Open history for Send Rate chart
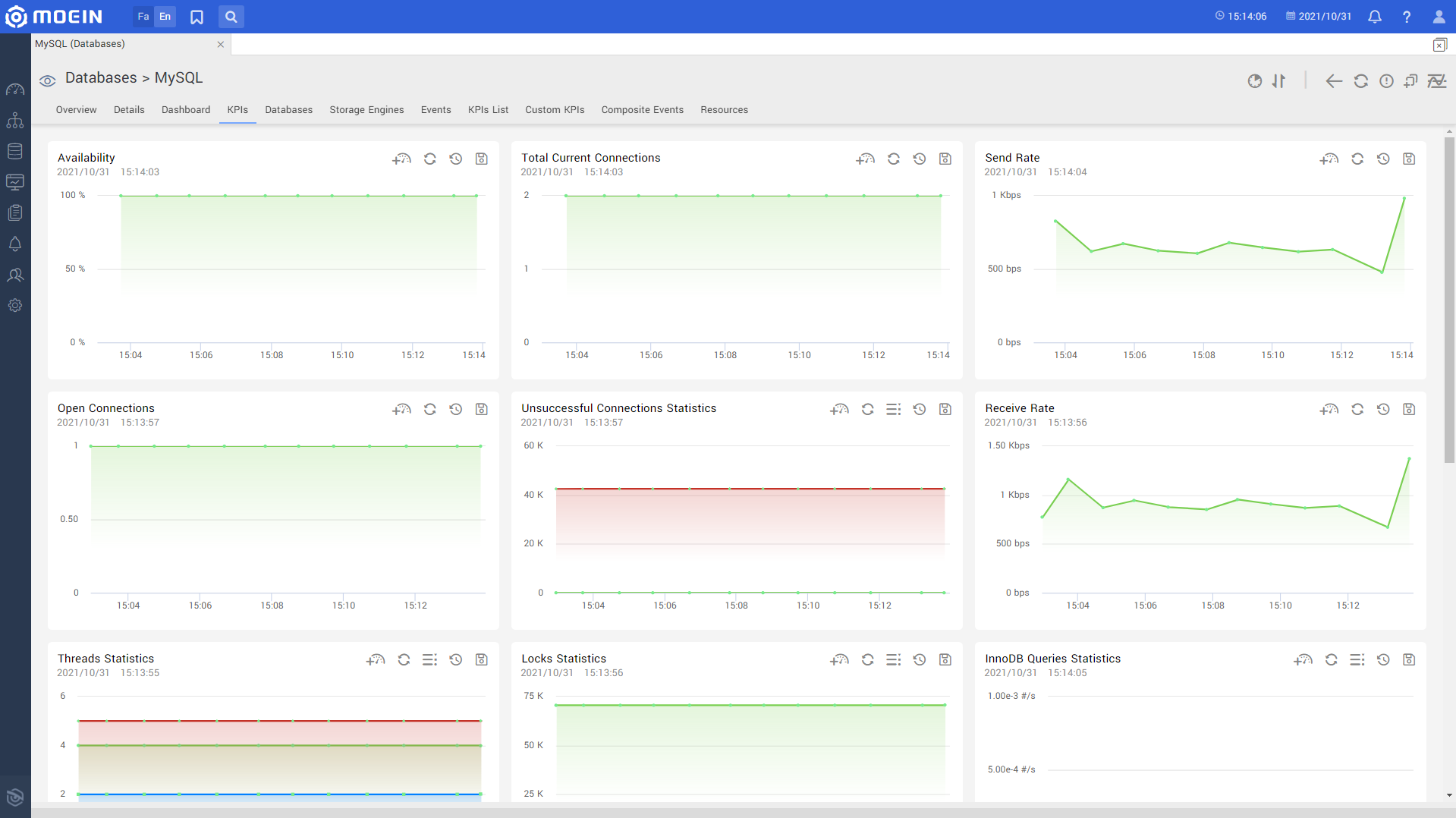This screenshot has height=818, width=1456. [x=1383, y=159]
